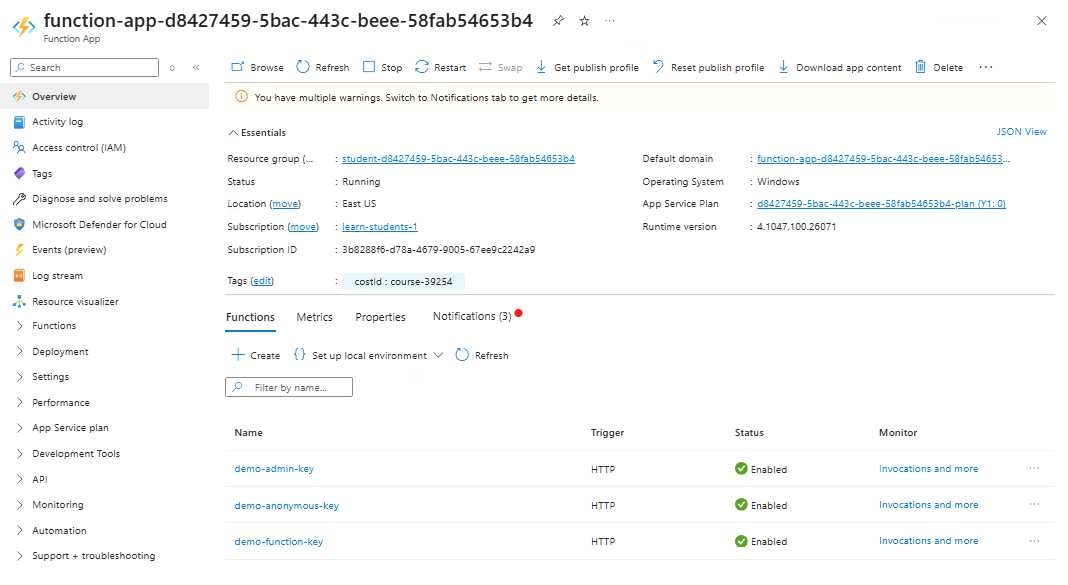Click the Filter by name field
Image resolution: width=1068 pixels, height=585 pixels.
pyautogui.click(x=299, y=387)
